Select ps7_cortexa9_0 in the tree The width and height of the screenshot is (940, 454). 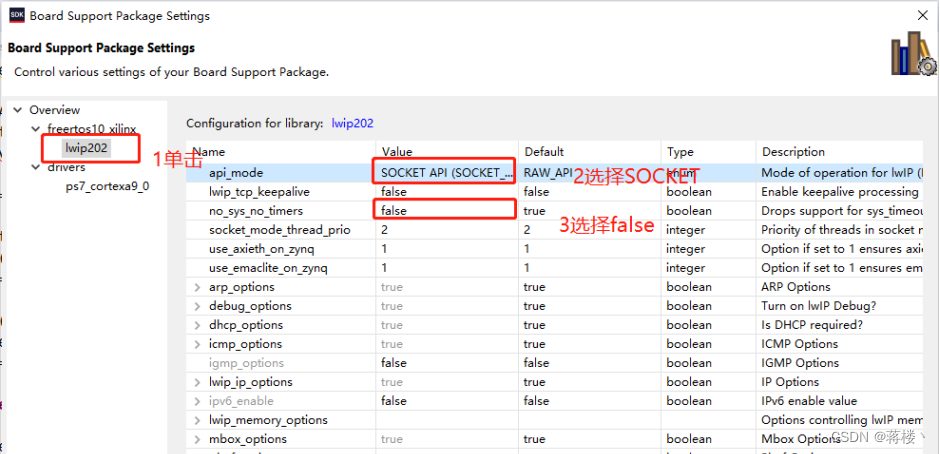pos(107,187)
